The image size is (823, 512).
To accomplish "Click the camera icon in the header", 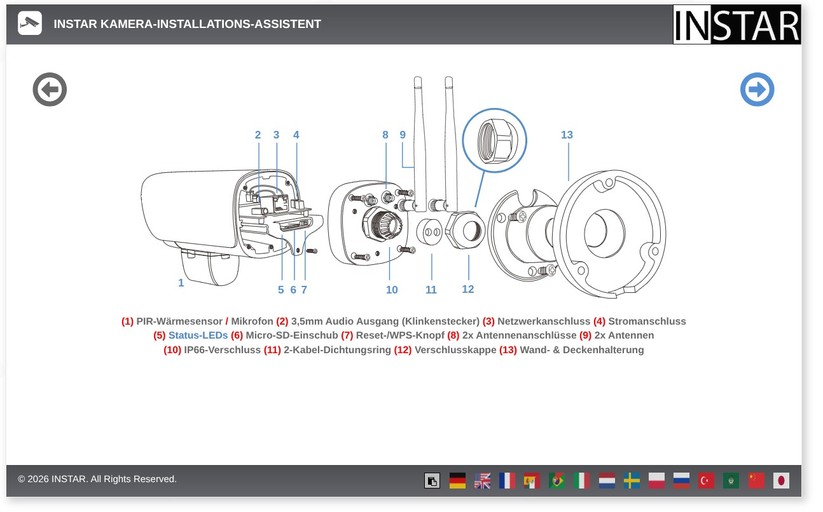I will 30,24.
